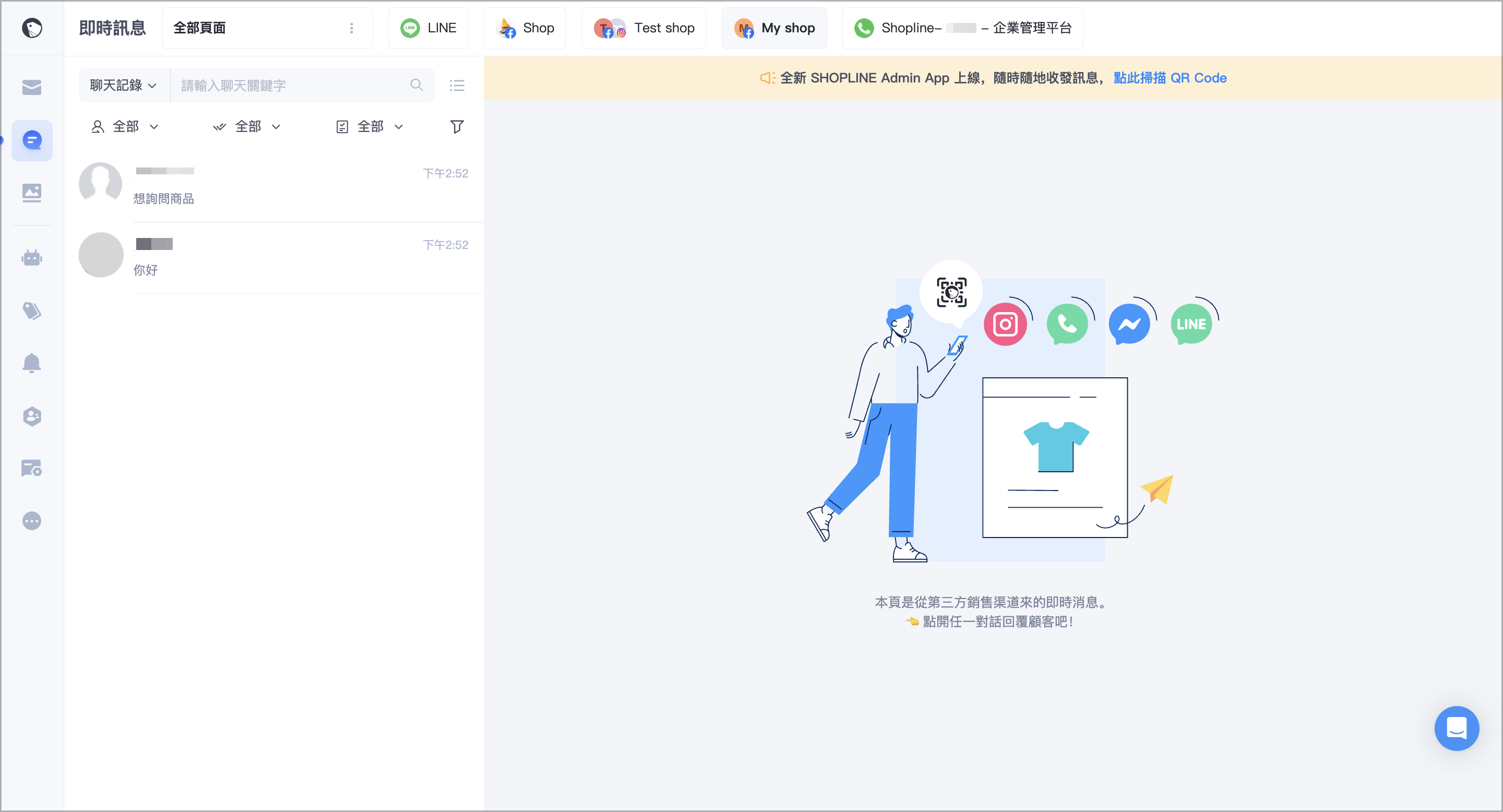Open the more ellipsis sidebar icon
The image size is (1503, 812).
point(32,520)
